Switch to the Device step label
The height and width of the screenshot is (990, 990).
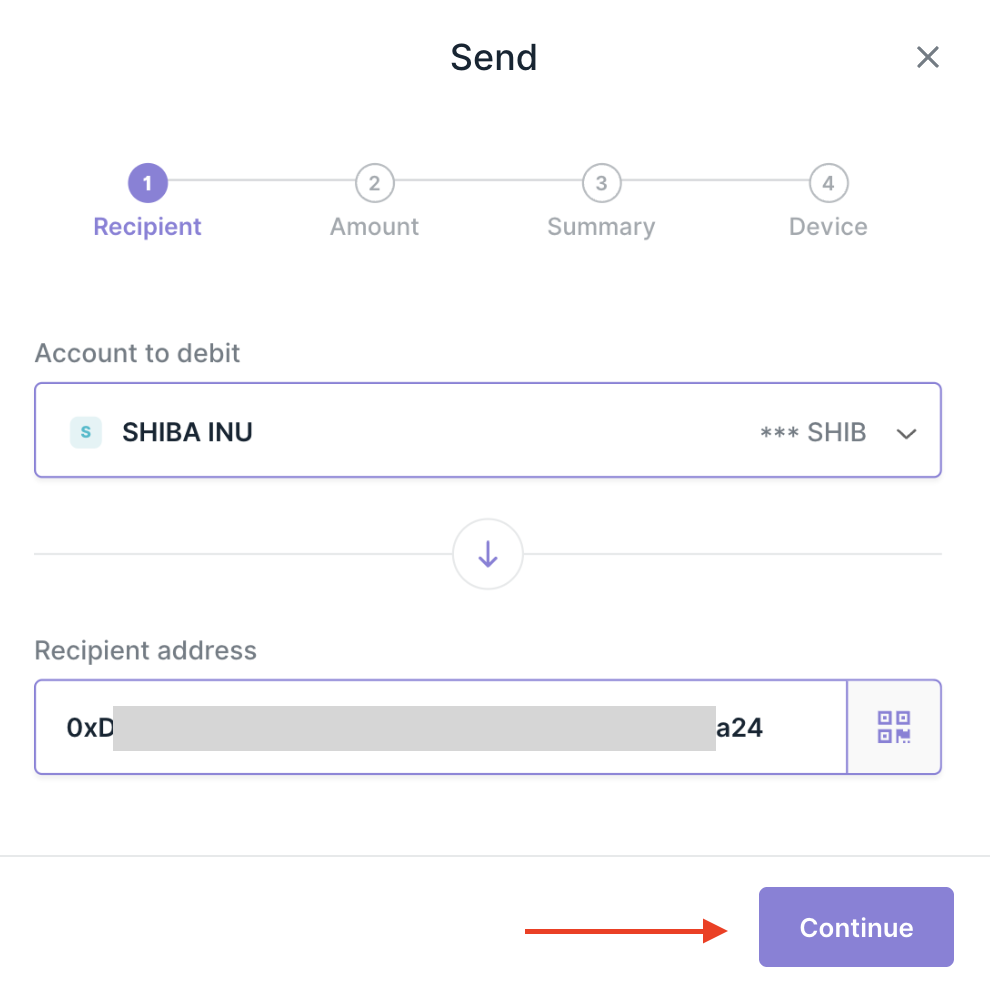(x=828, y=227)
